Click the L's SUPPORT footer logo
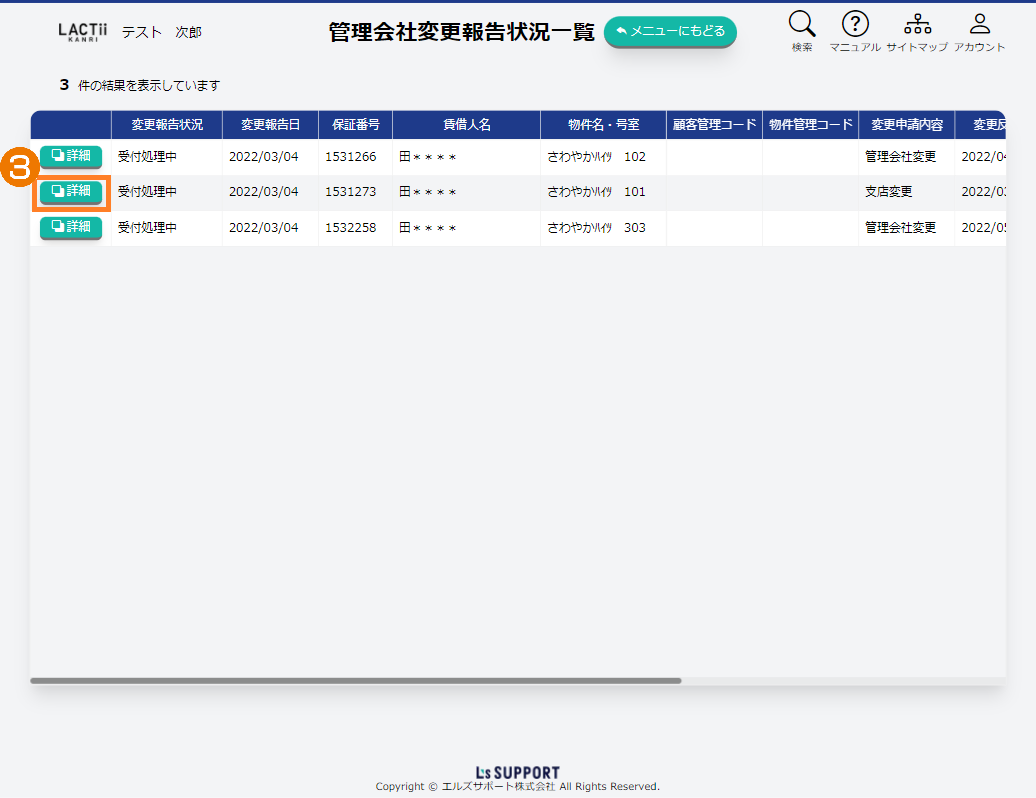1036x798 pixels. (517, 772)
